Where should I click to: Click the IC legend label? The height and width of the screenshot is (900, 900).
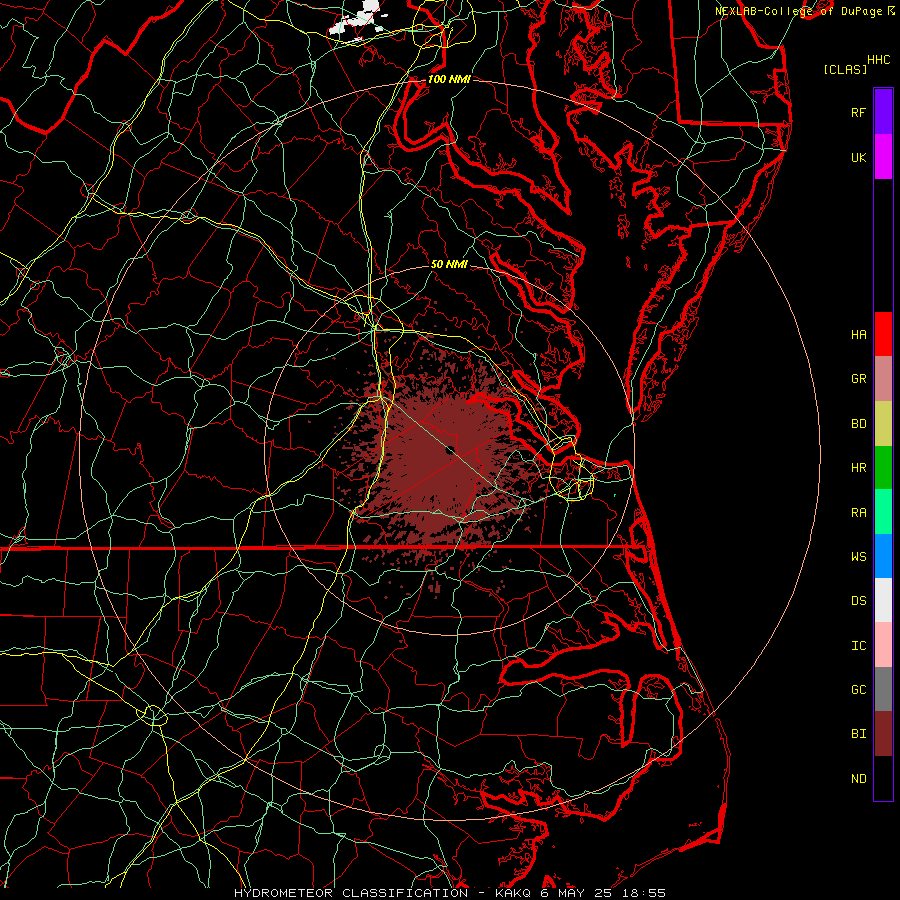pyautogui.click(x=858, y=646)
